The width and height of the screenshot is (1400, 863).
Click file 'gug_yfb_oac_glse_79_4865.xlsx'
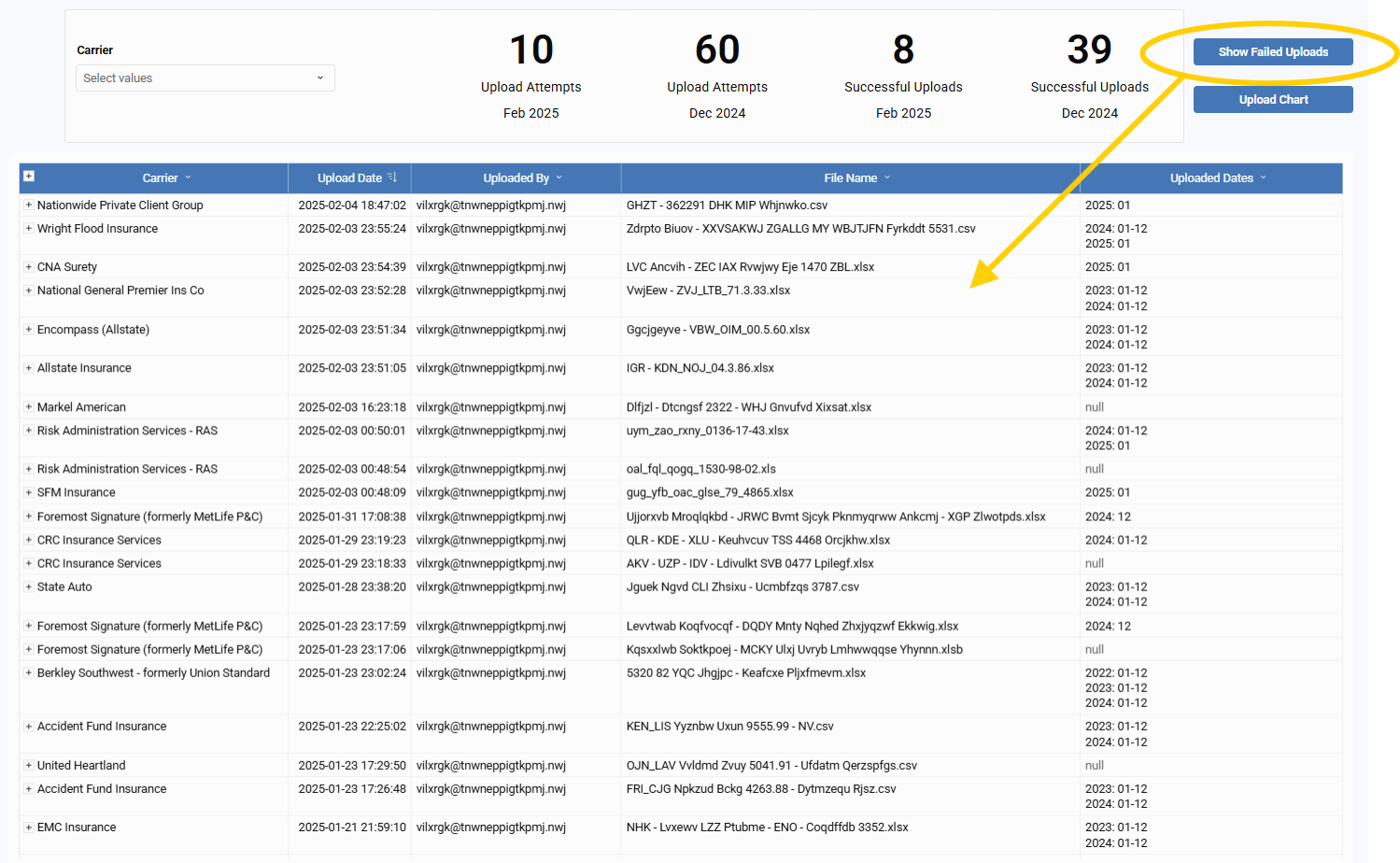710,492
